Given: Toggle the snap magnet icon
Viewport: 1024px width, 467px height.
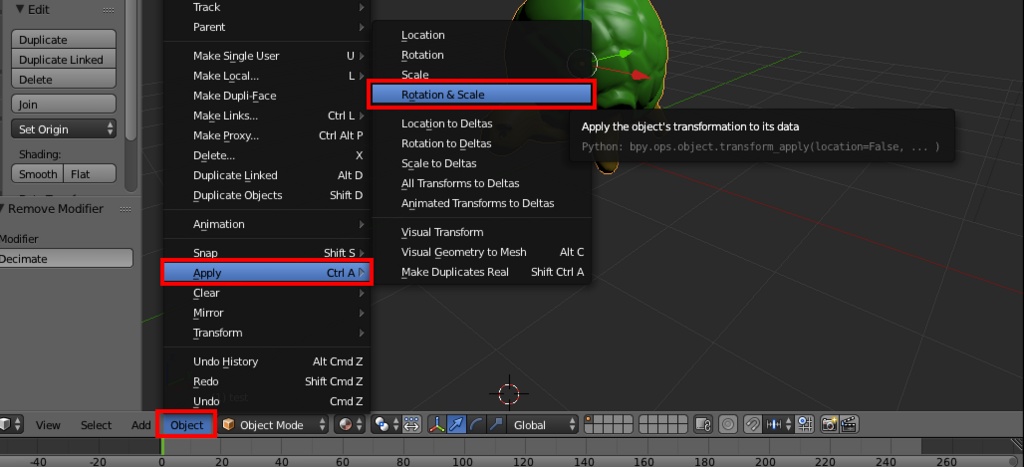Looking at the screenshot, I should tap(752, 425).
